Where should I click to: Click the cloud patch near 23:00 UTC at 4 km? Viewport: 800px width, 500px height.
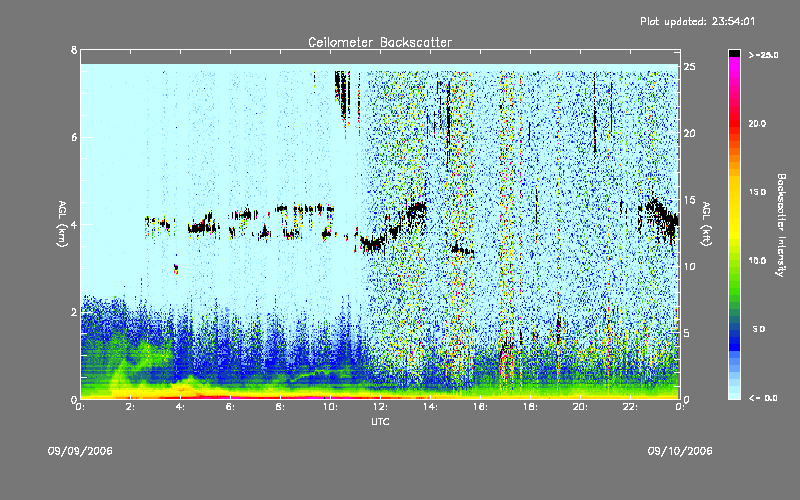pyautogui.click(x=660, y=218)
